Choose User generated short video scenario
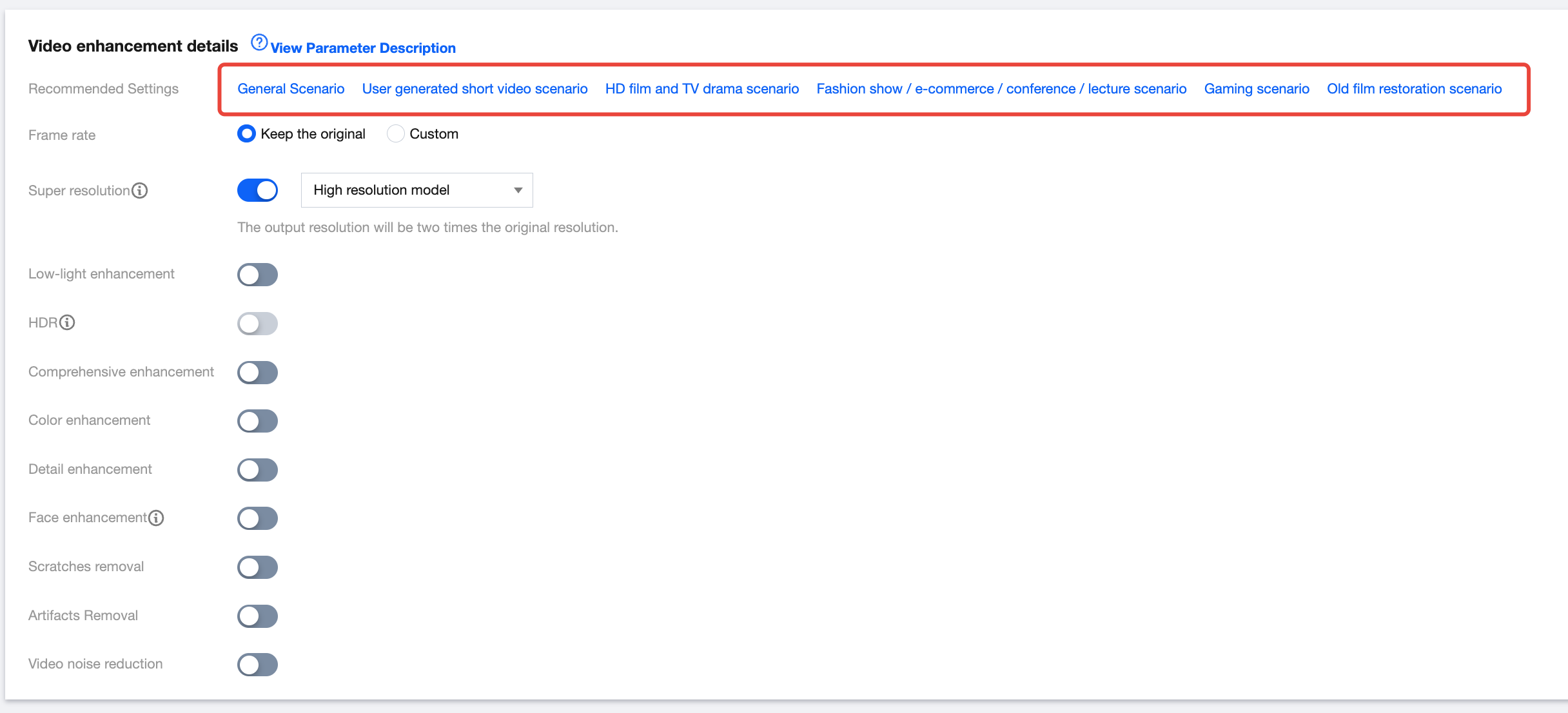The image size is (1568, 713). (x=475, y=89)
